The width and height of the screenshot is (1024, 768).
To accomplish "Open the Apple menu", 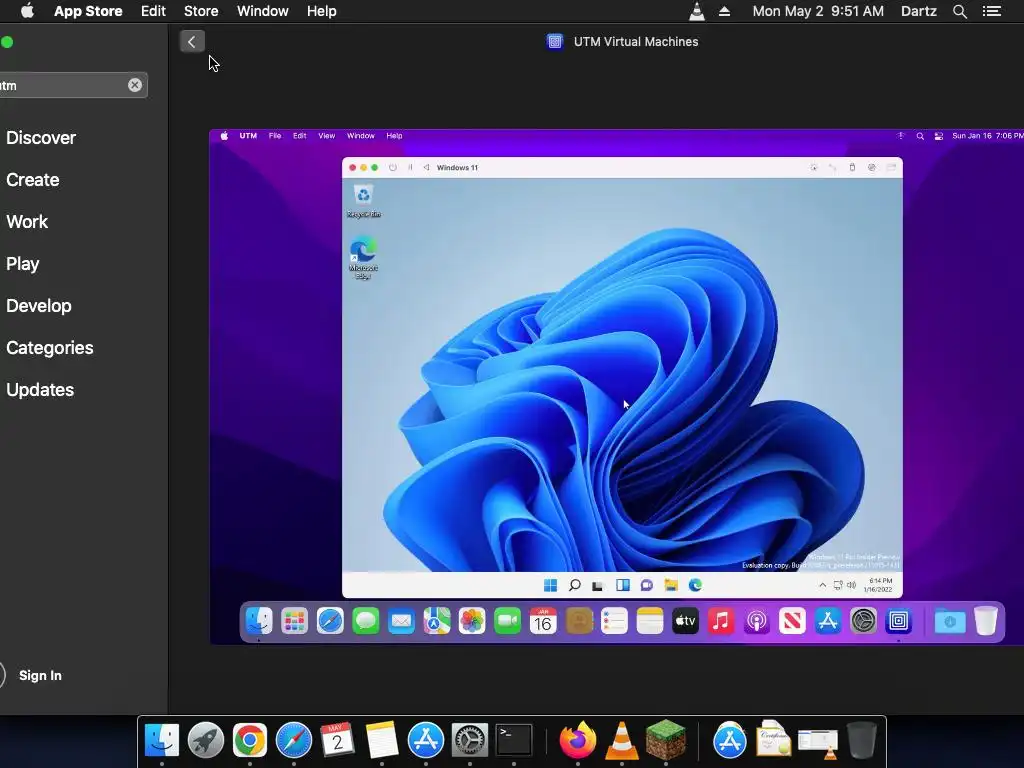I will (27, 11).
